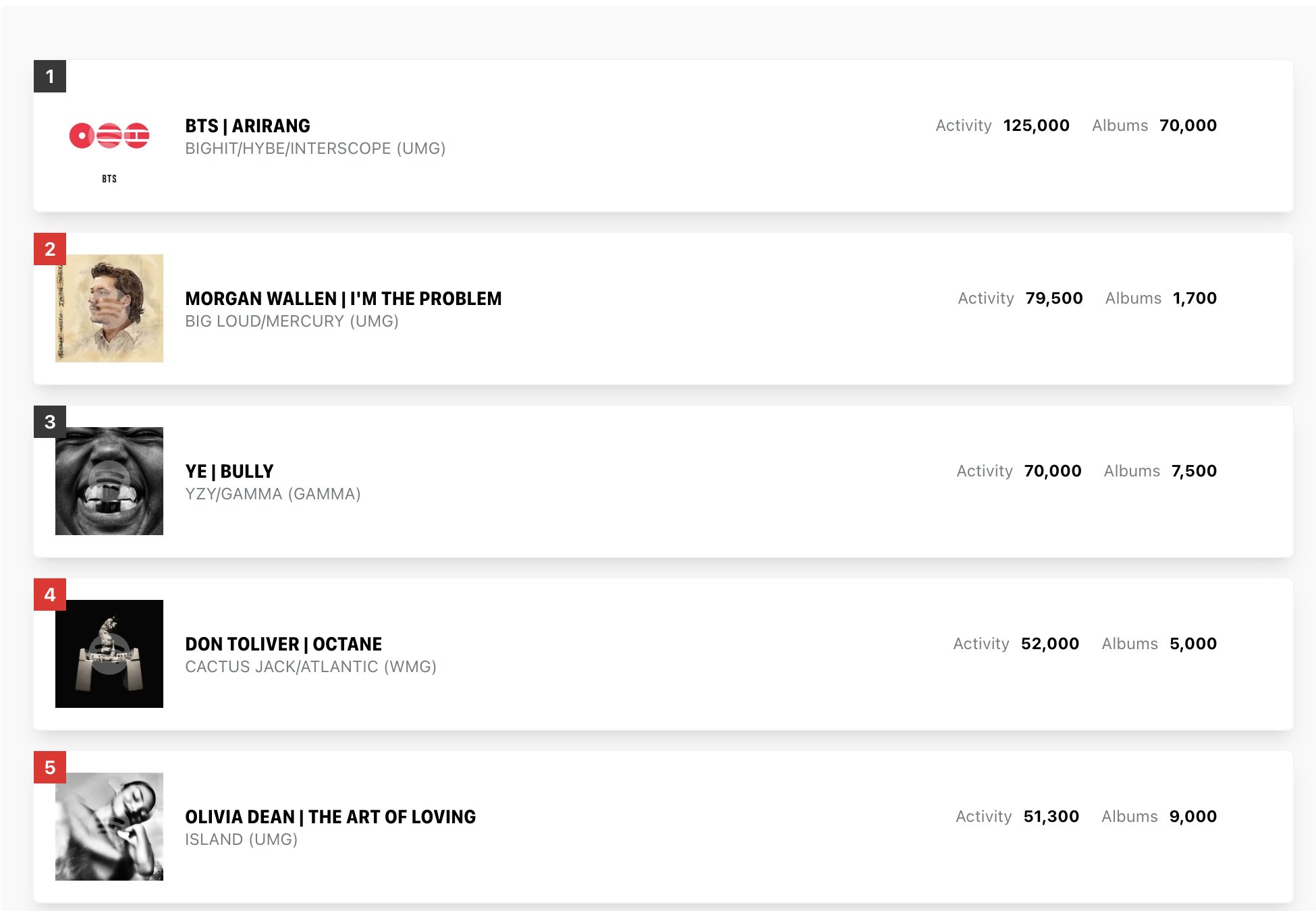Click the YZY/GAMMA (GAMMA) label text
1316x911 pixels.
[x=273, y=494]
